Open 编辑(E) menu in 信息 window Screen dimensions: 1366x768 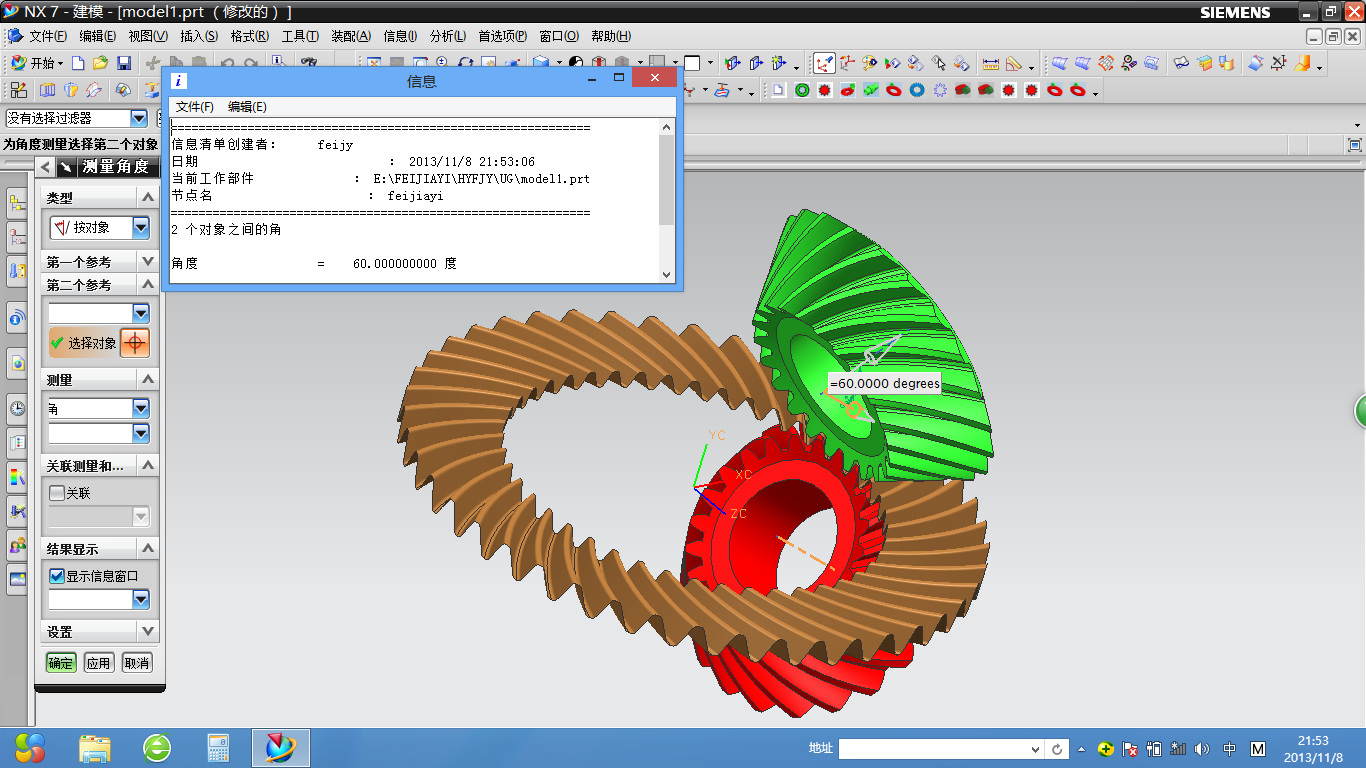pos(247,106)
